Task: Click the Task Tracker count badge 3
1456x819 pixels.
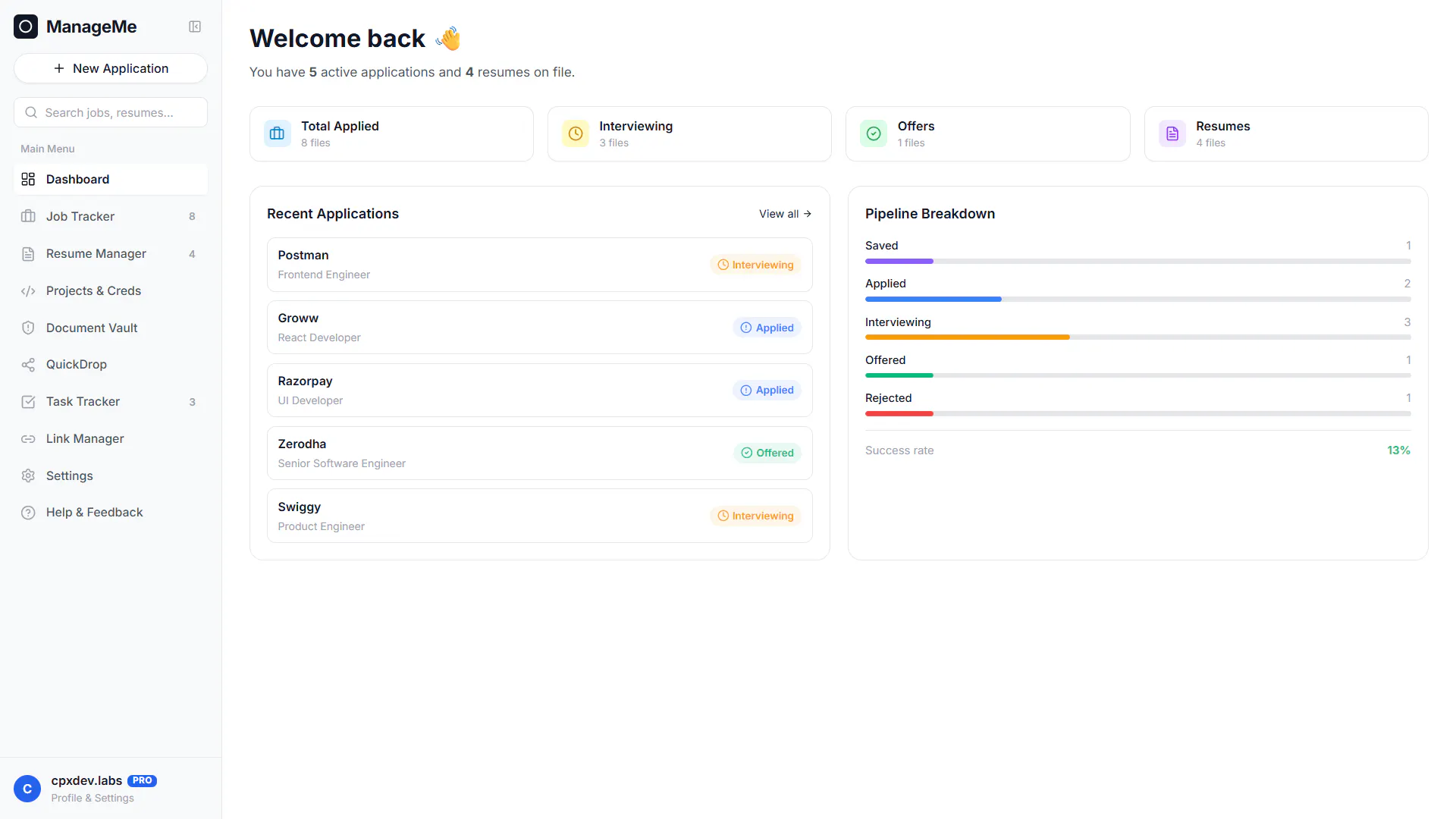Action: [192, 402]
